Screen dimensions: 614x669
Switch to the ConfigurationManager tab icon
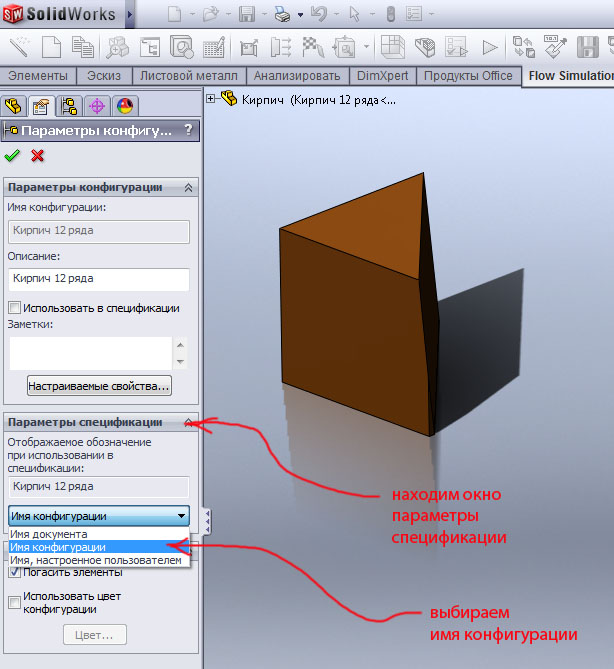click(x=69, y=105)
